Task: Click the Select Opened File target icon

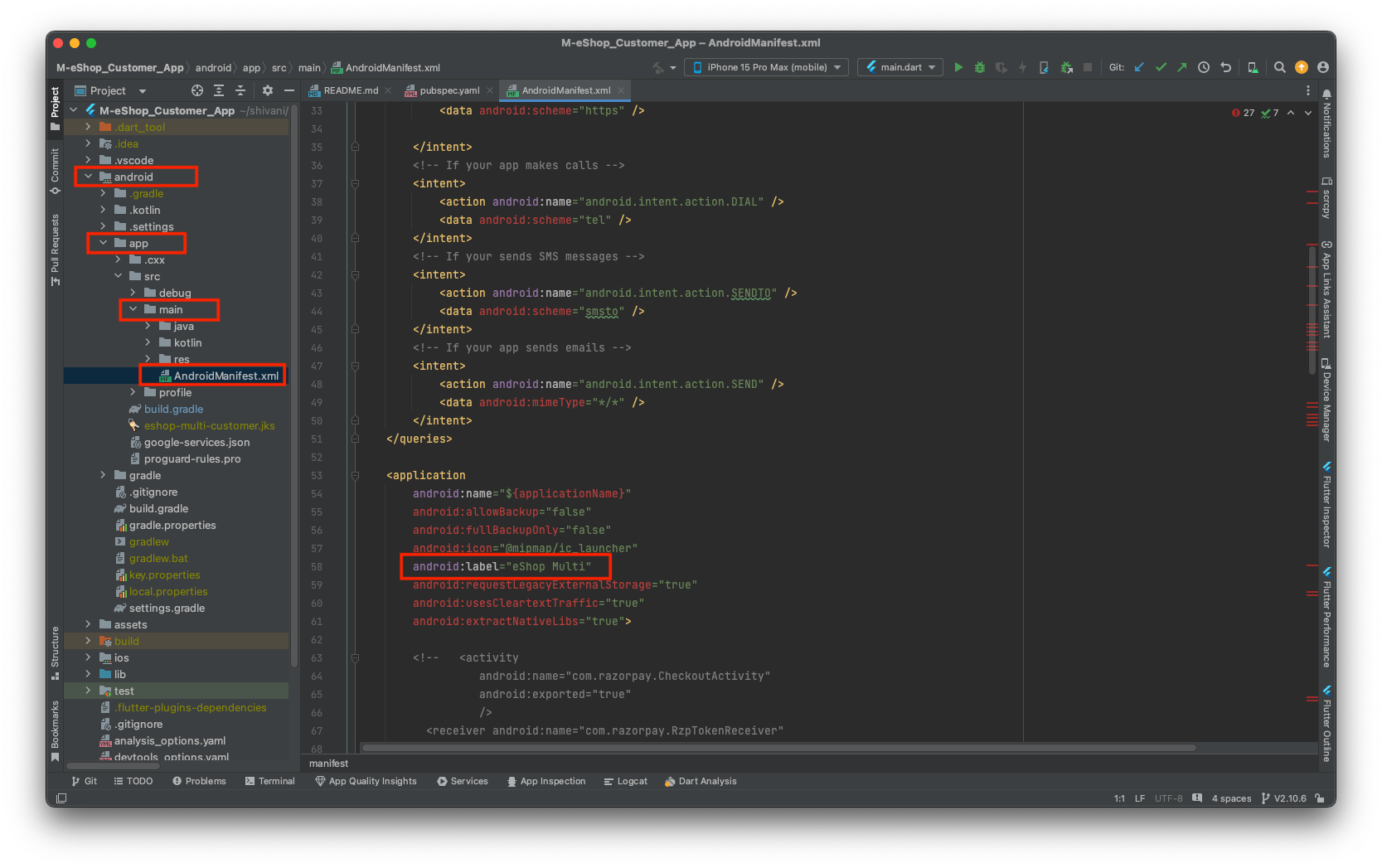Action: click(197, 90)
